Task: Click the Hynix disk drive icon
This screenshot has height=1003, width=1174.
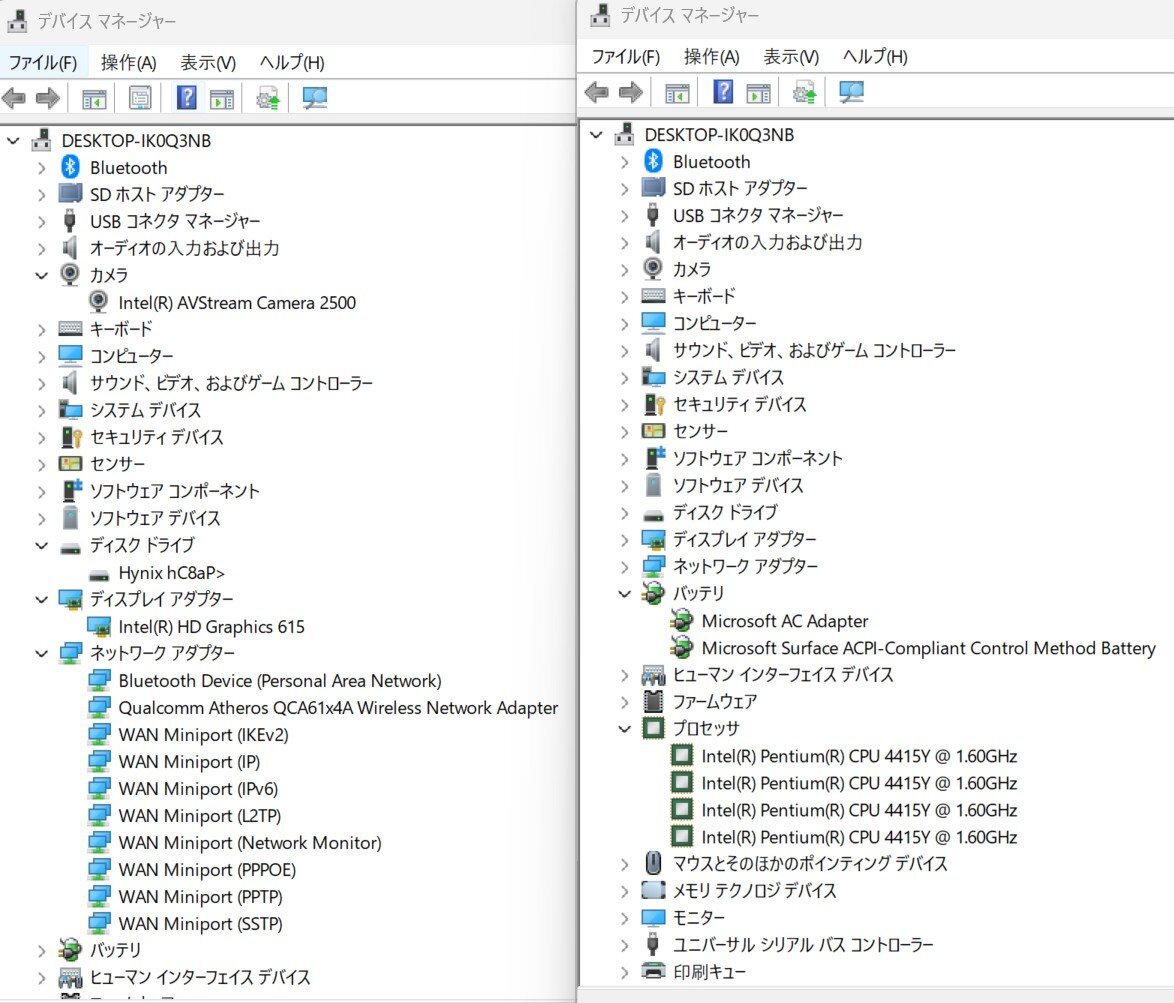Action: tap(99, 576)
